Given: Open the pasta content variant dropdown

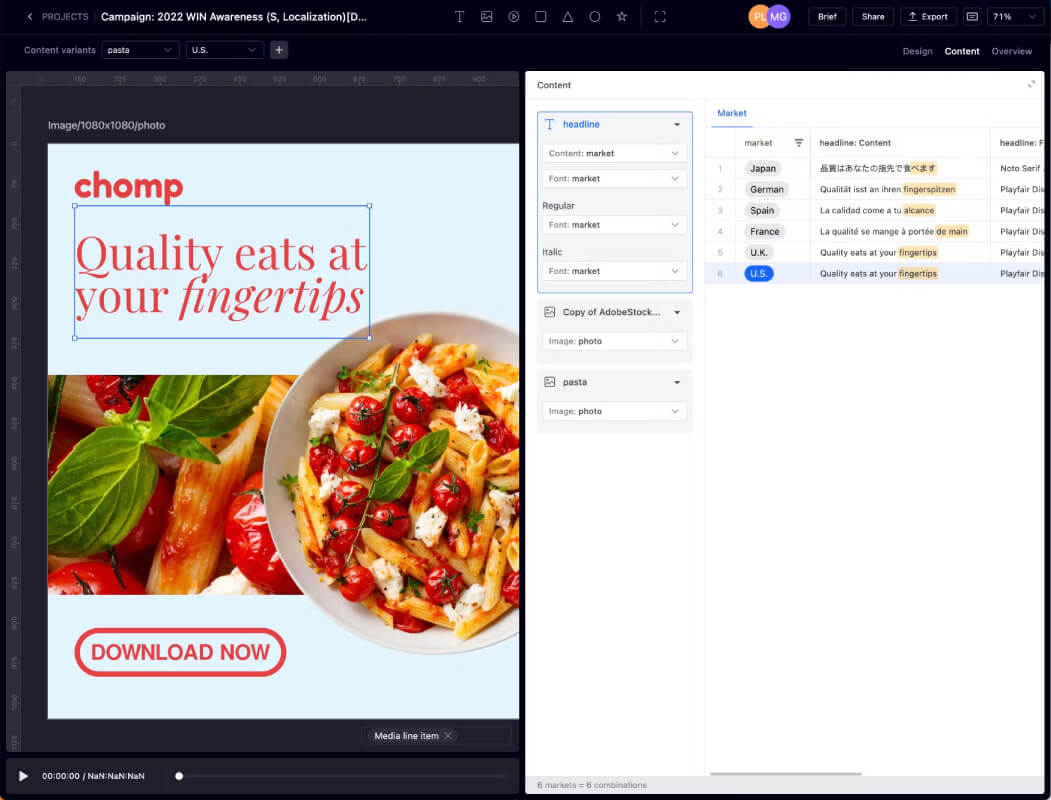Looking at the screenshot, I should click(x=140, y=50).
